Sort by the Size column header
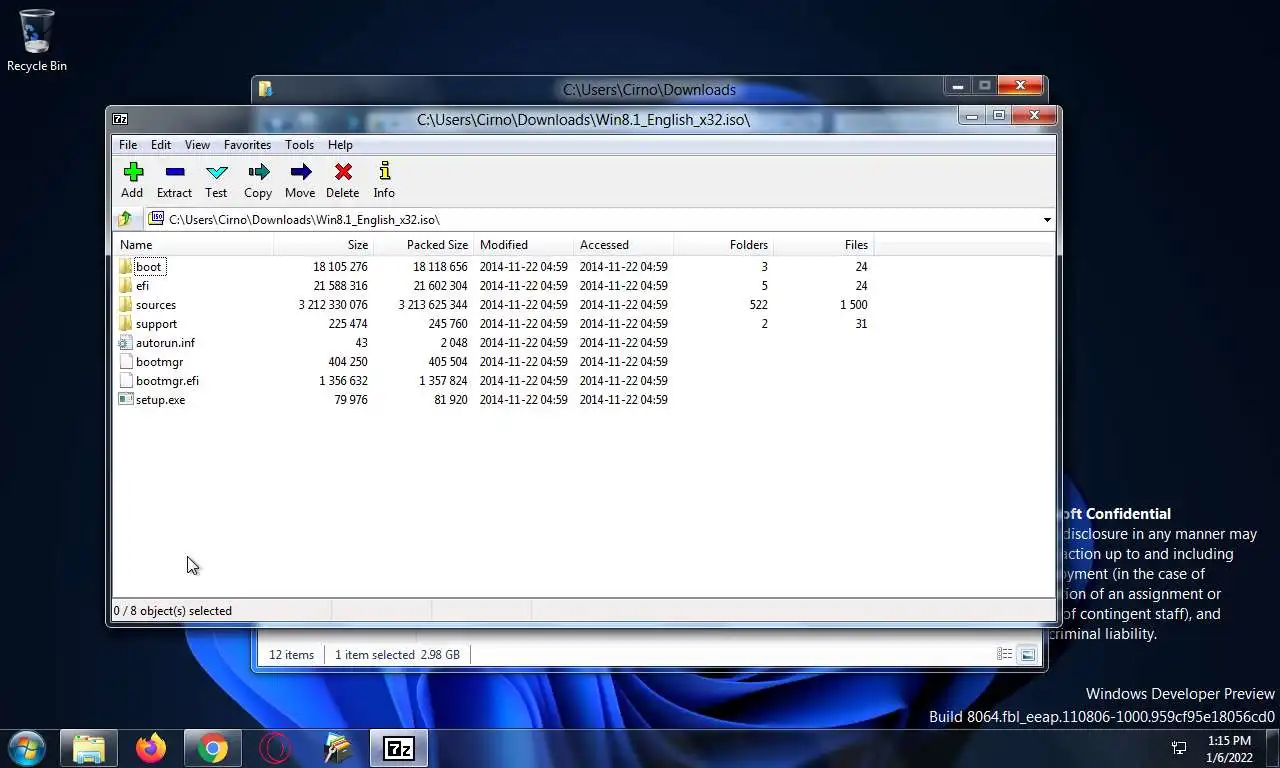This screenshot has height=768, width=1280. click(324, 244)
